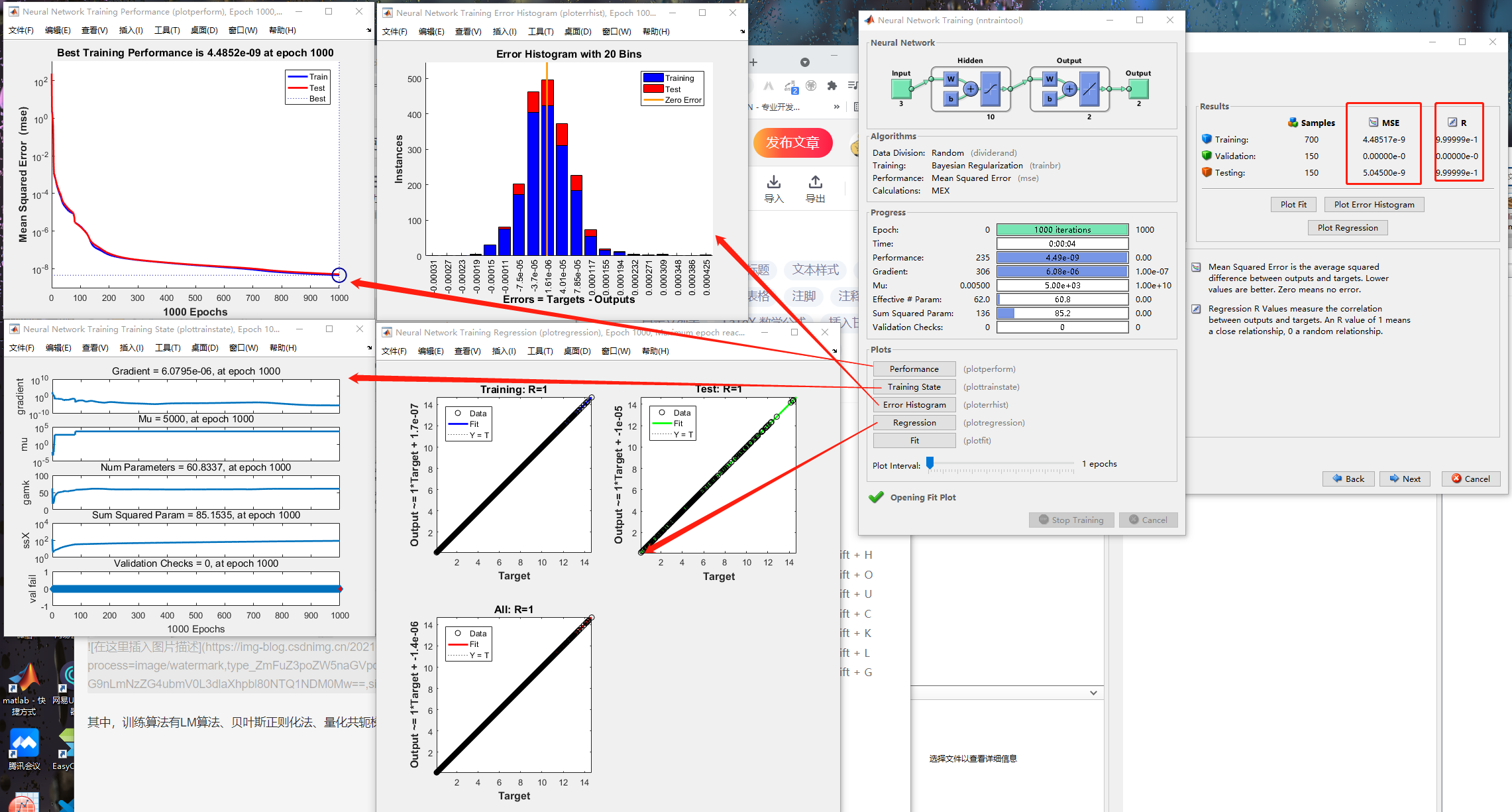The width and height of the screenshot is (1512, 812).
Task: Click the Plot Interval slider handle
Action: [x=930, y=463]
